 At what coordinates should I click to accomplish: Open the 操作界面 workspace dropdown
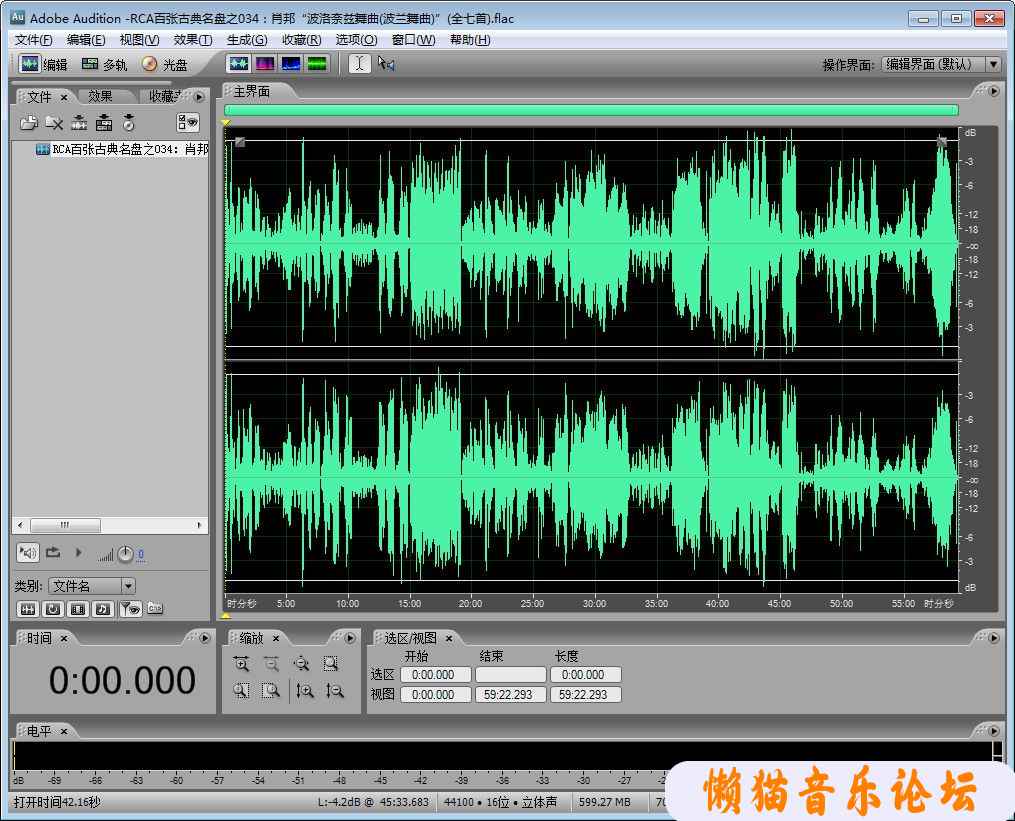coord(993,64)
